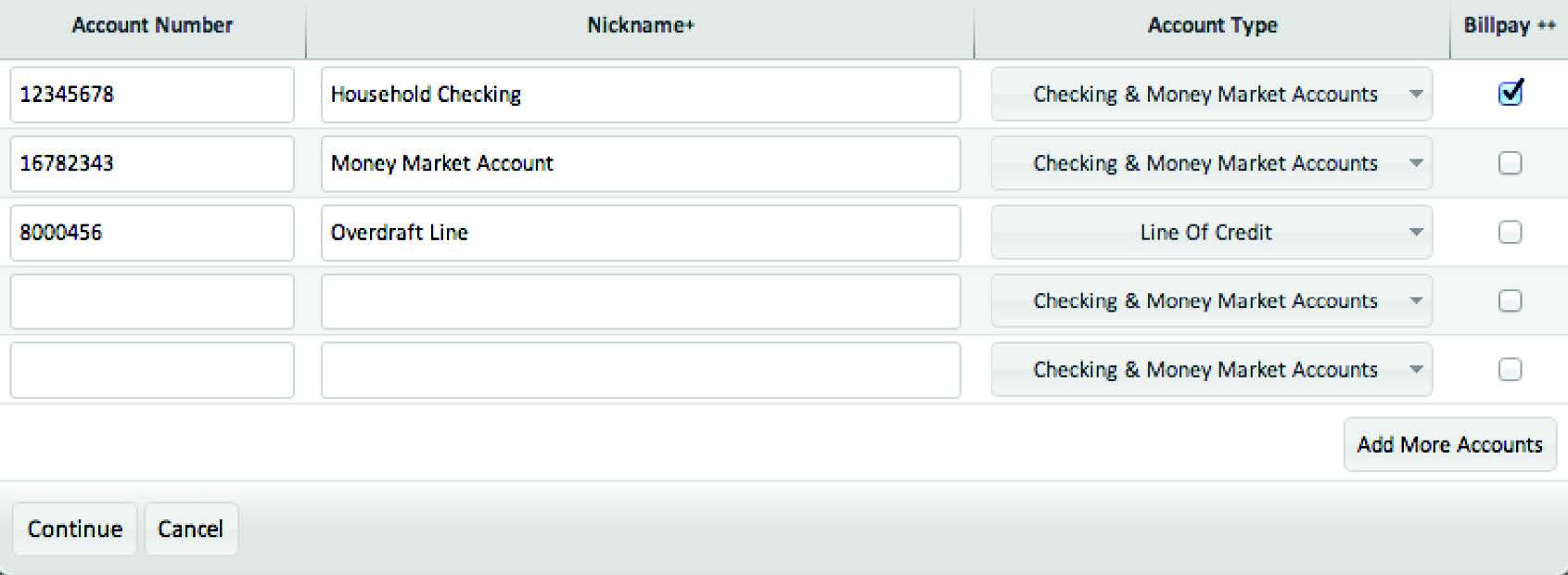The width and height of the screenshot is (1568, 575).
Task: Click the Household Checking nickname field
Action: (x=641, y=94)
